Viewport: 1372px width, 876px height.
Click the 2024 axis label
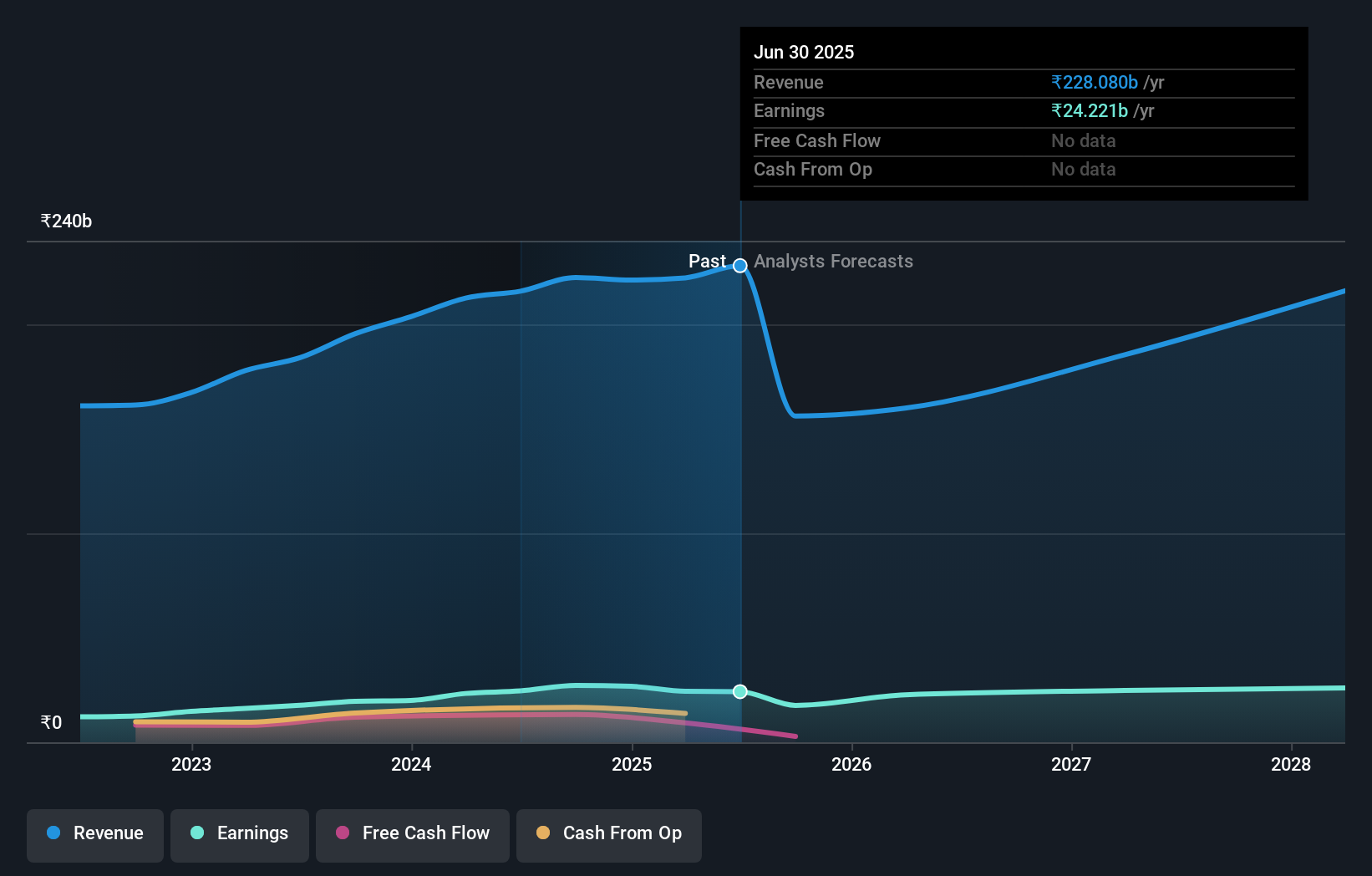coord(410,764)
